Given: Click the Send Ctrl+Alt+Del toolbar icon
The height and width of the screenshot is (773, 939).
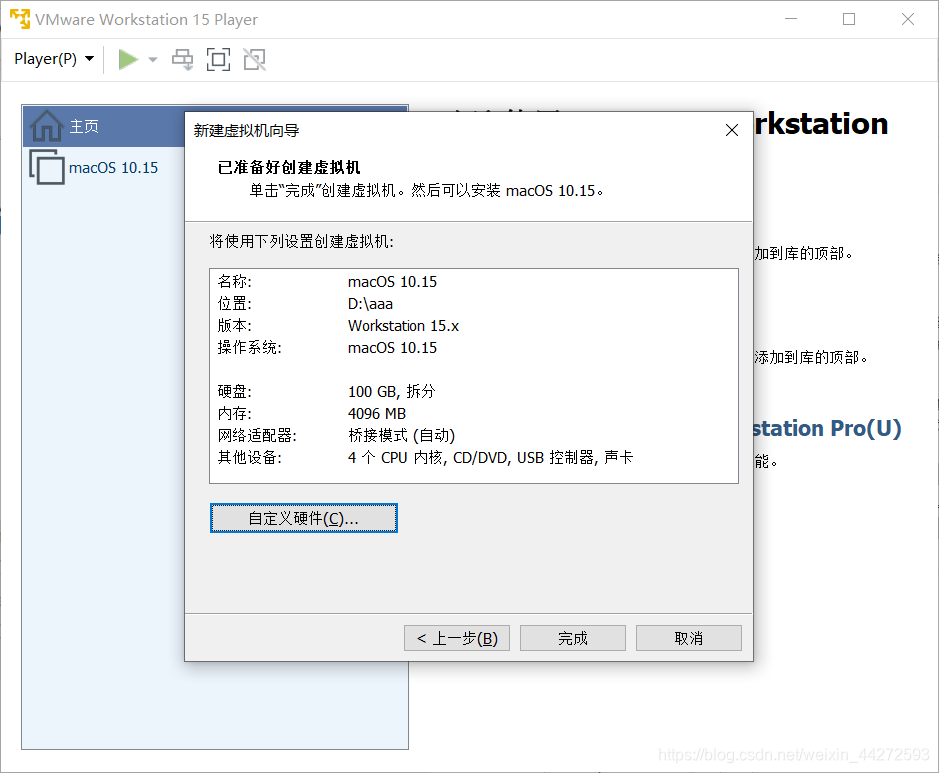Looking at the screenshot, I should (182, 60).
